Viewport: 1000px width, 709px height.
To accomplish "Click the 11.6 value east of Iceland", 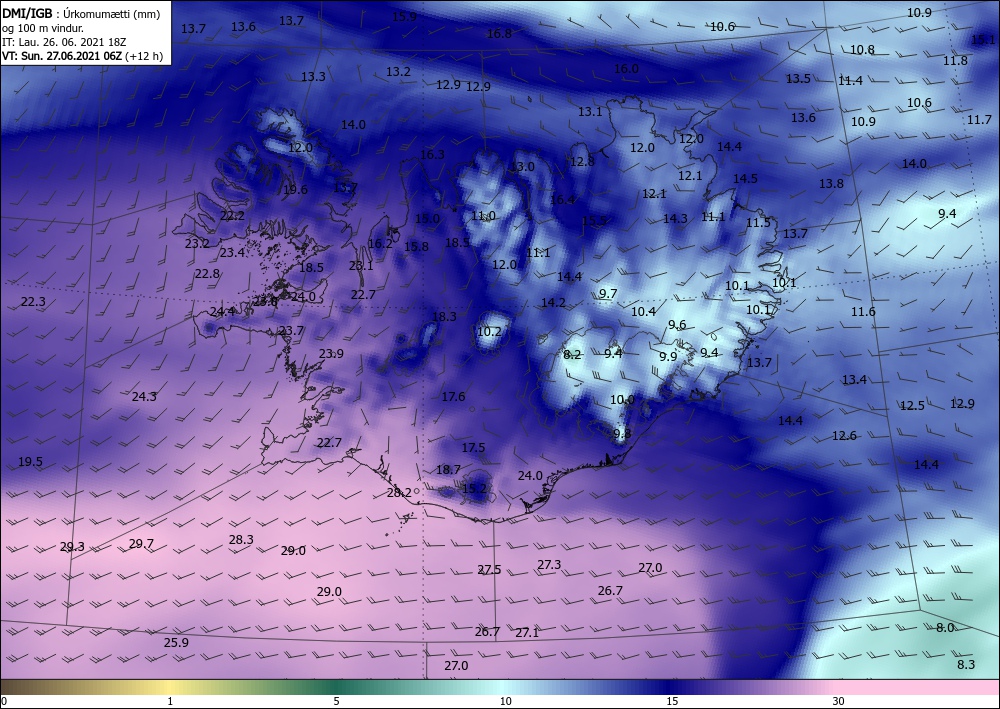I will (864, 312).
